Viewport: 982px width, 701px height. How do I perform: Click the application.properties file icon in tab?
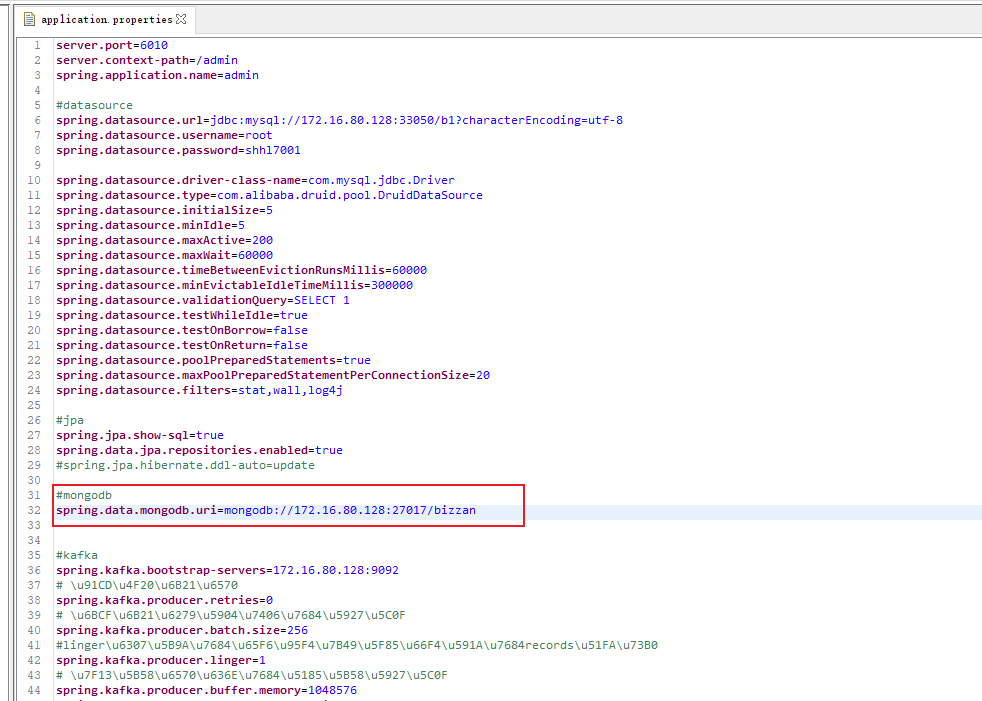click(x=28, y=19)
